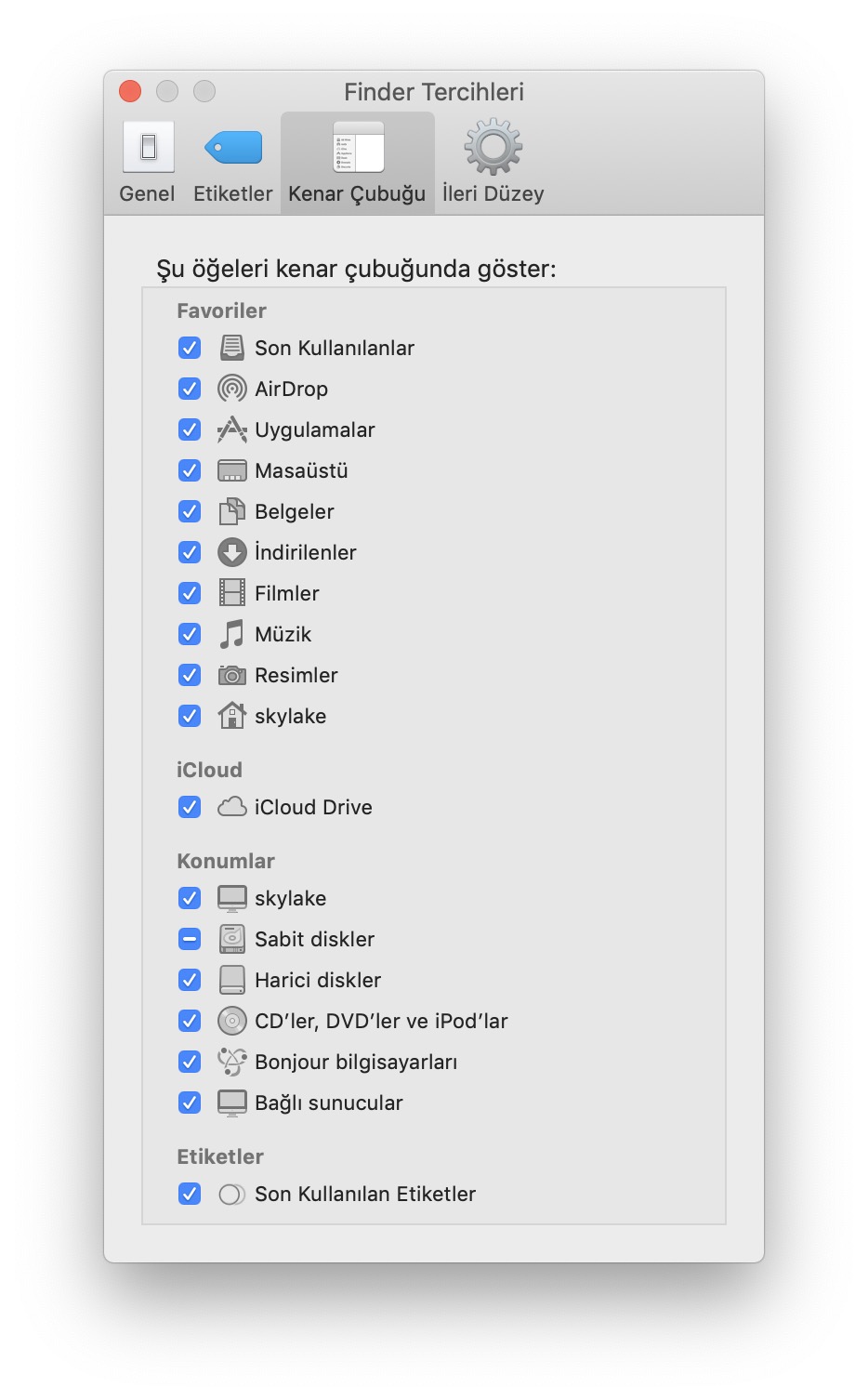Viewport: 868px width, 1400px height.
Task: Click the Uygulamalar applications icon
Action: (x=231, y=429)
